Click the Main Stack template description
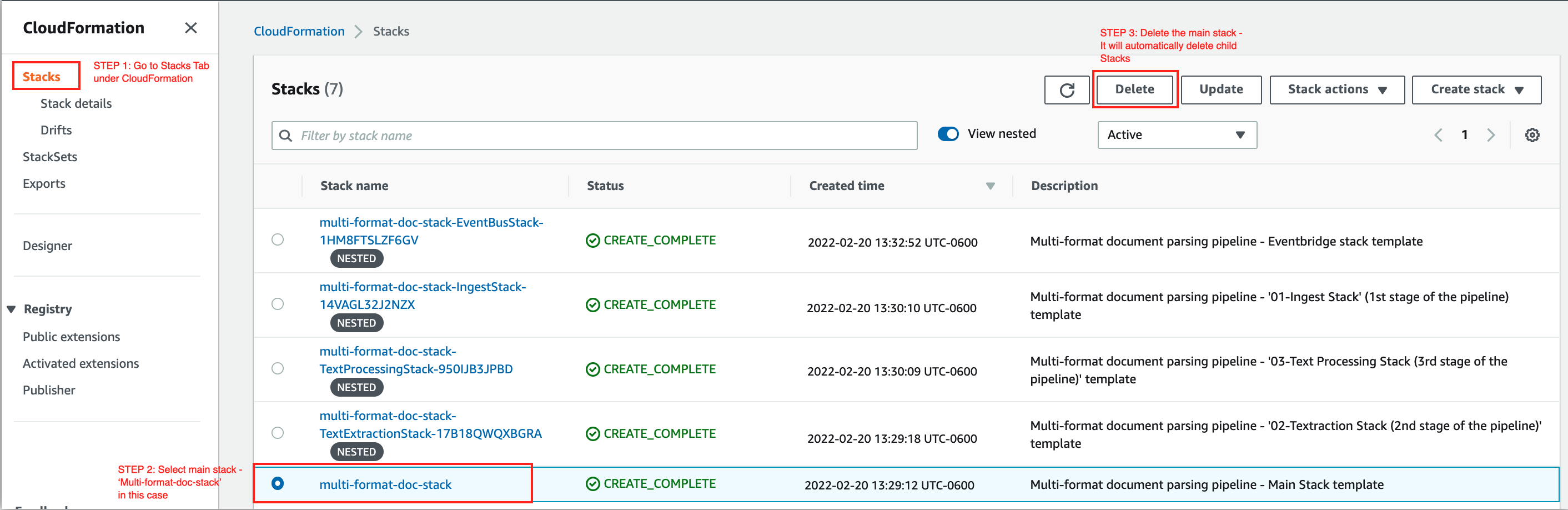 [x=1207, y=485]
